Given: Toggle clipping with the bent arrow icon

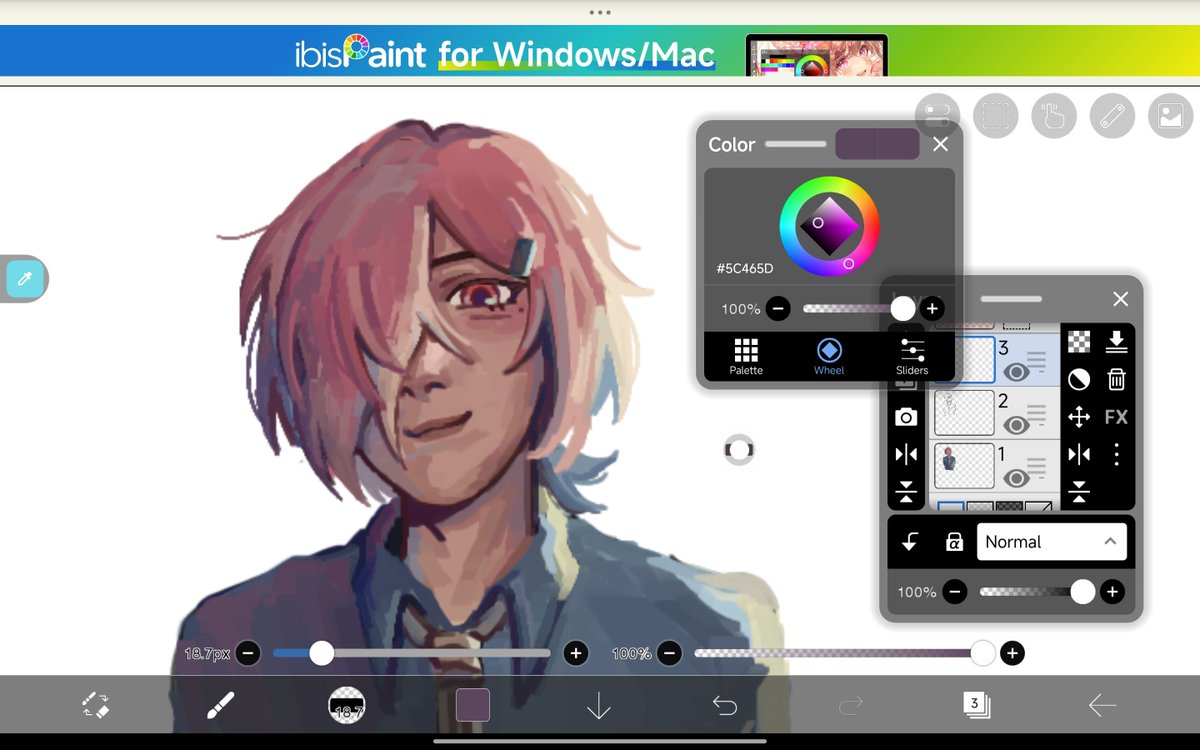Looking at the screenshot, I should pos(910,542).
